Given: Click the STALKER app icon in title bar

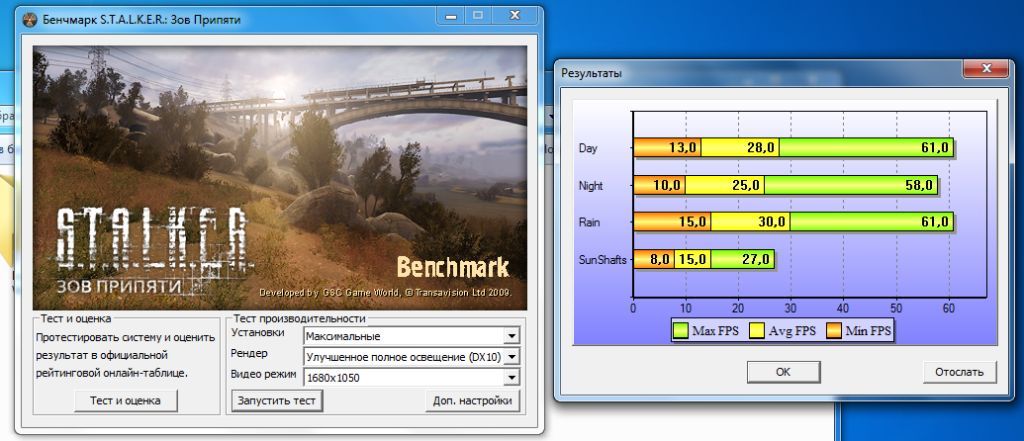Looking at the screenshot, I should [29, 20].
